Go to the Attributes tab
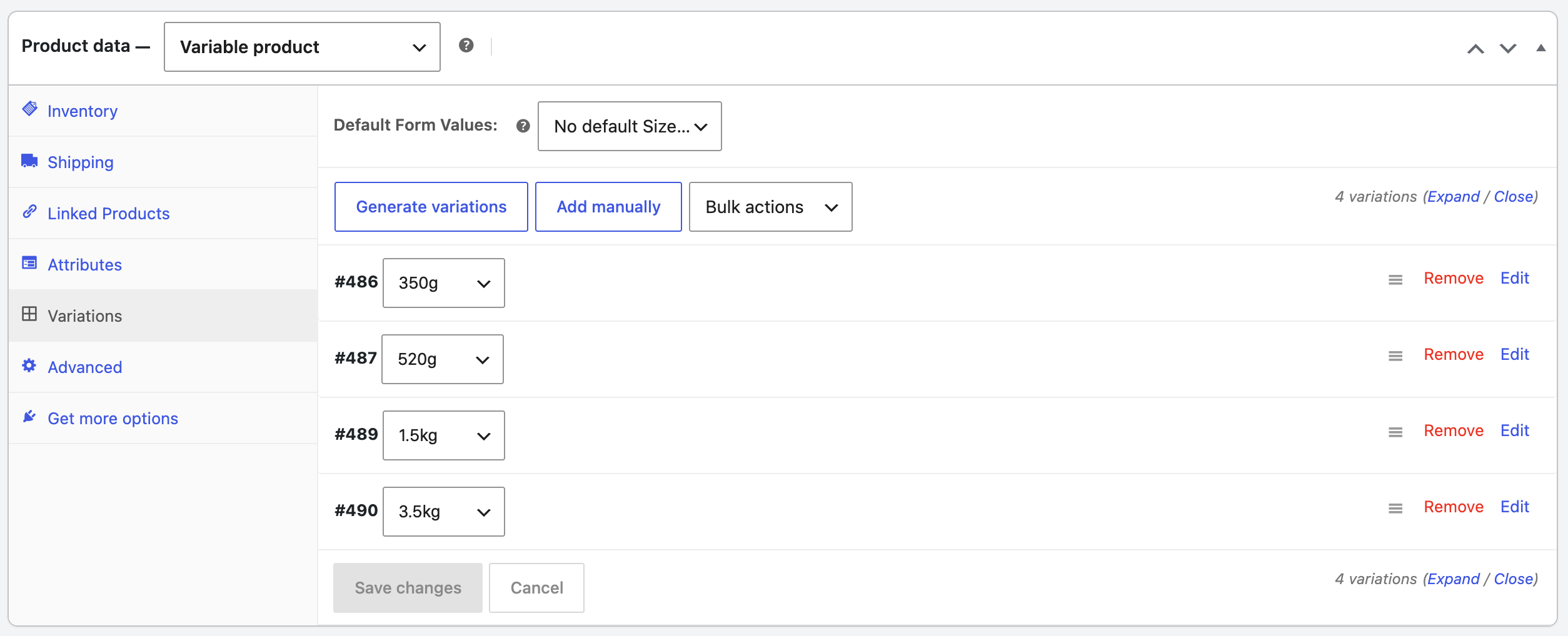Image resolution: width=1568 pixels, height=636 pixels. 85,265
